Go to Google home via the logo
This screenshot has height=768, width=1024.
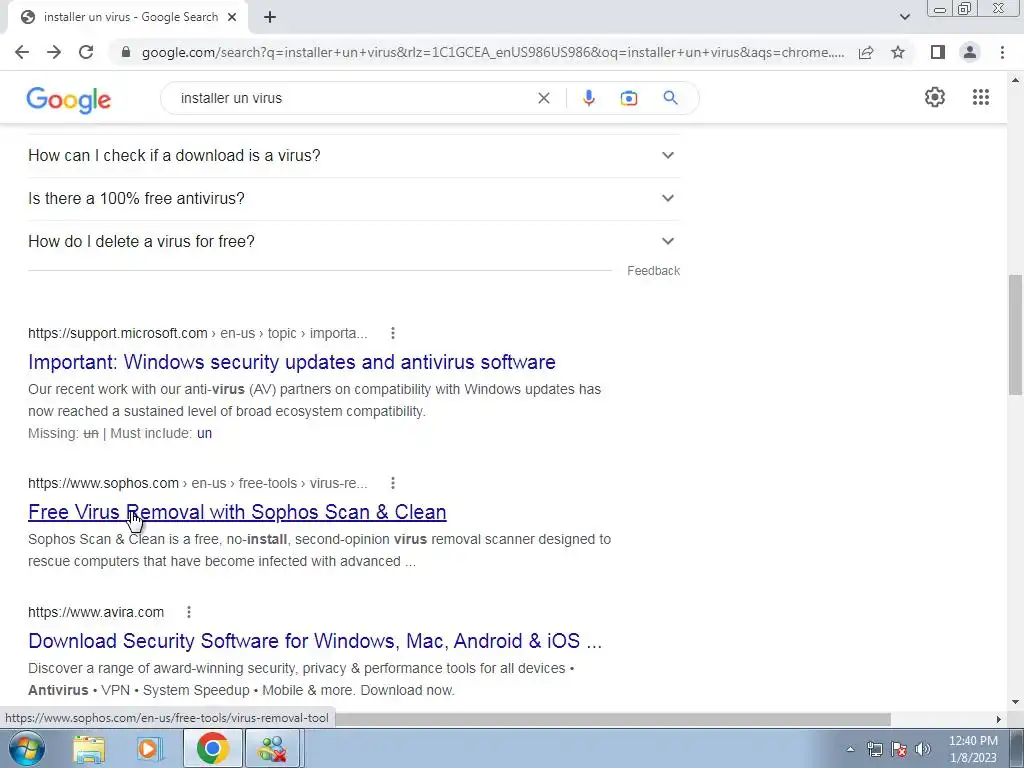click(x=69, y=99)
